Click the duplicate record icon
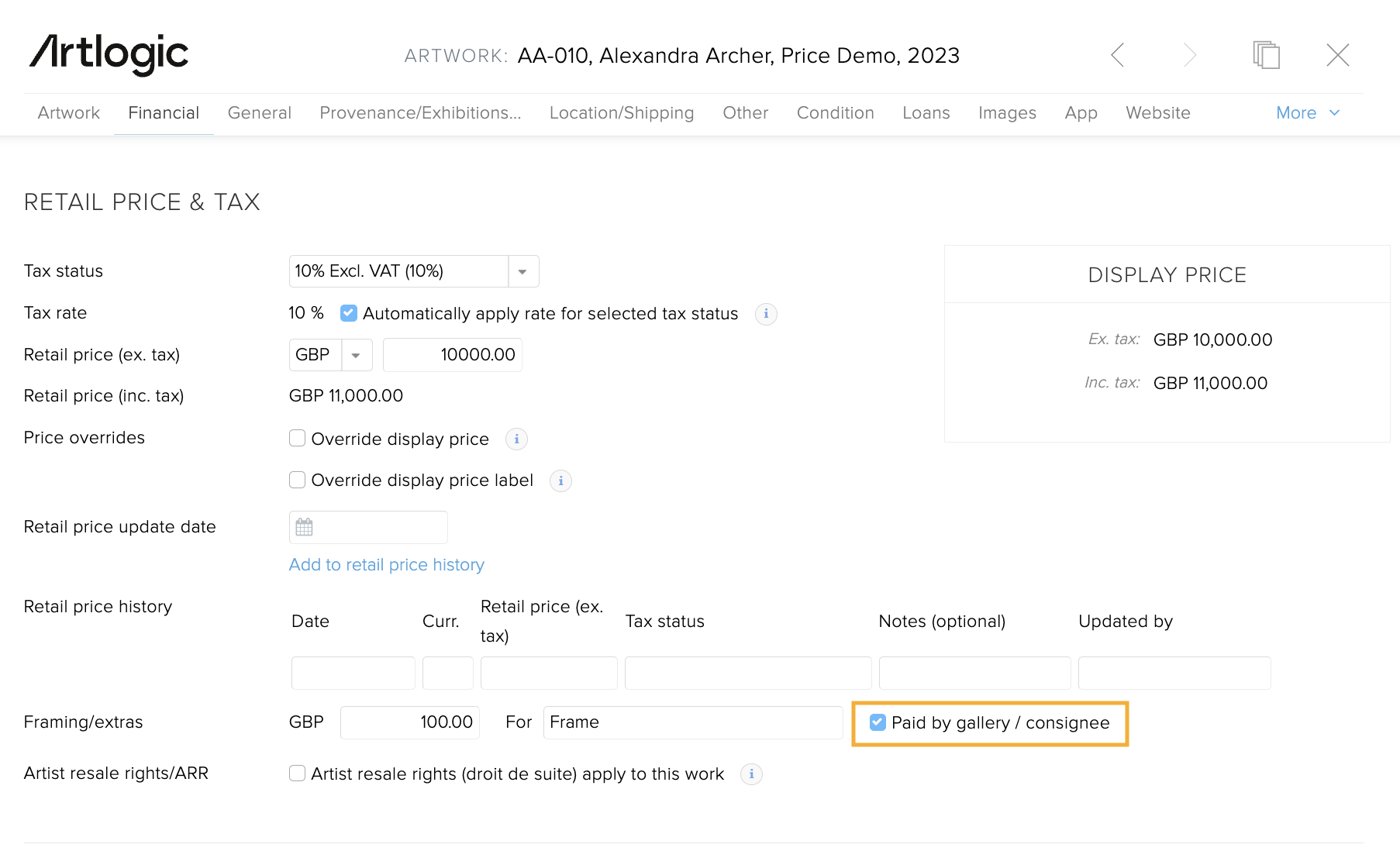This screenshot has height=851, width=1400. point(1266,55)
